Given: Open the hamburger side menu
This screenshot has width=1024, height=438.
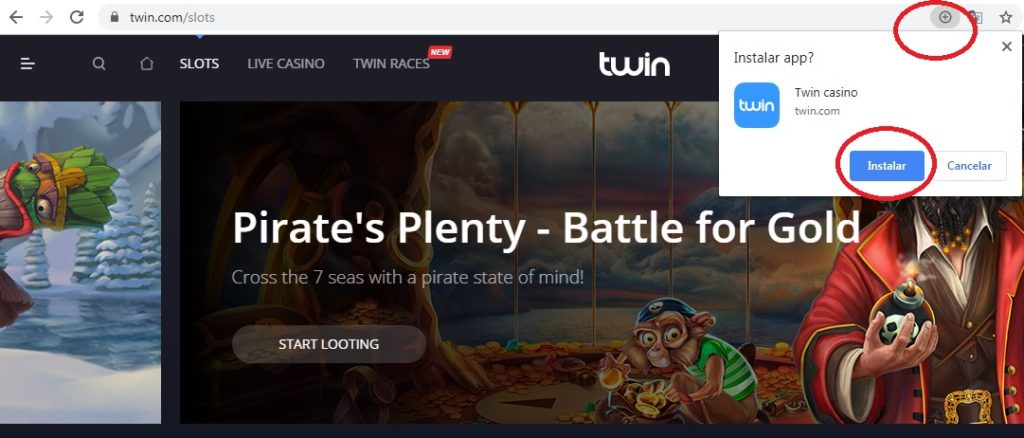Looking at the screenshot, I should tap(27, 64).
